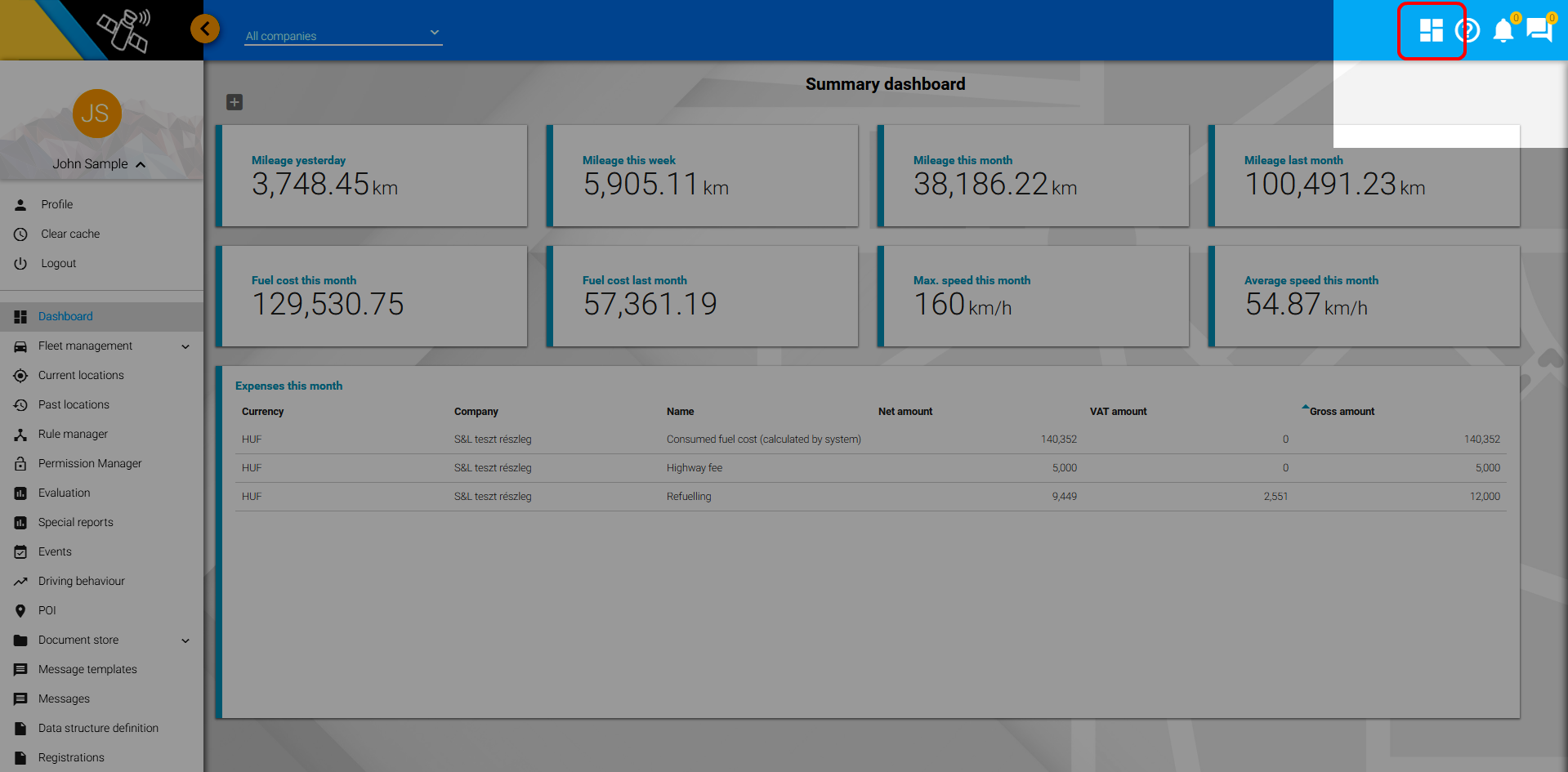Click the Logout link
The width and height of the screenshot is (1568, 772).
coord(58,264)
